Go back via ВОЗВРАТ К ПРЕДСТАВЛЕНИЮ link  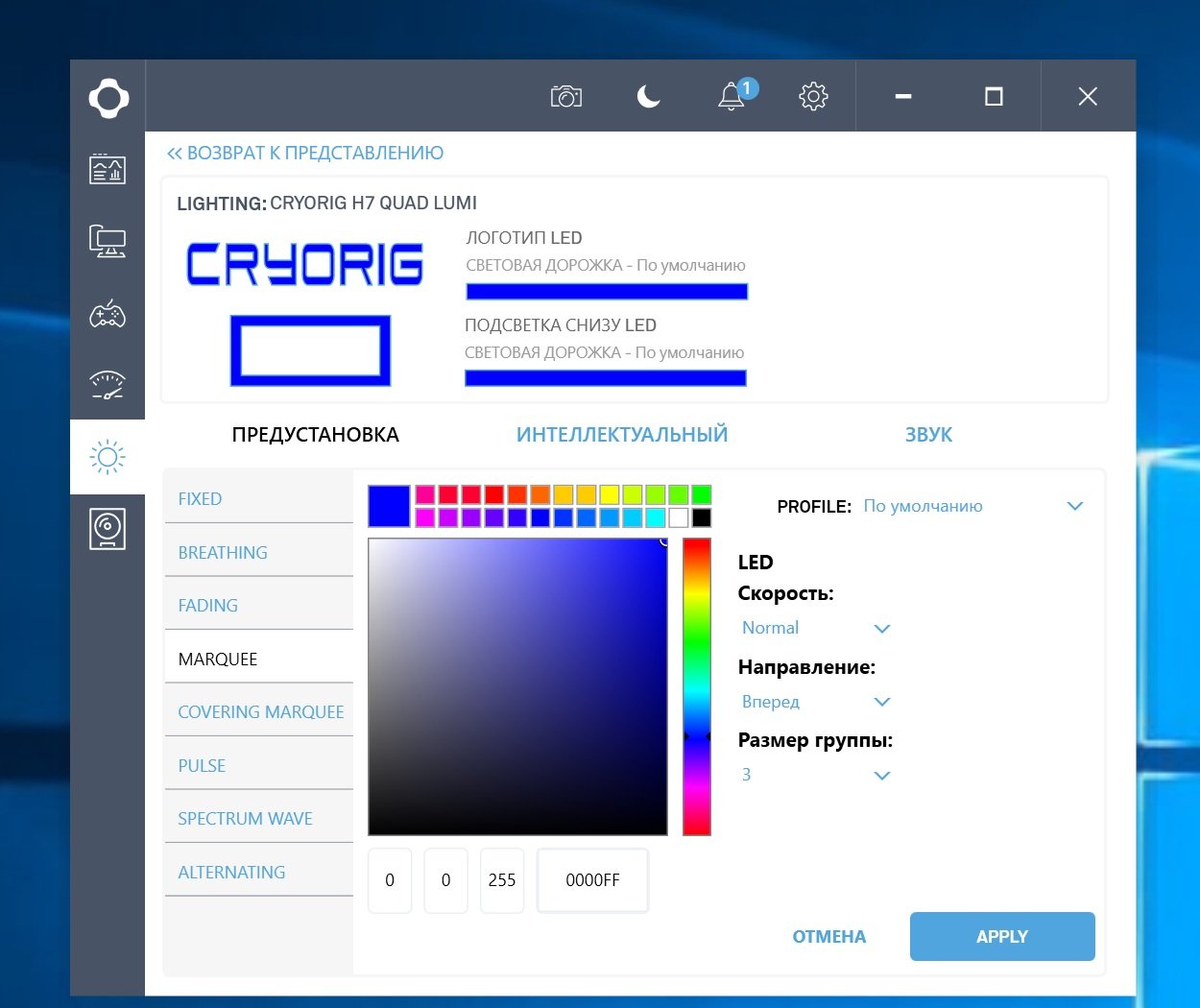(x=305, y=153)
